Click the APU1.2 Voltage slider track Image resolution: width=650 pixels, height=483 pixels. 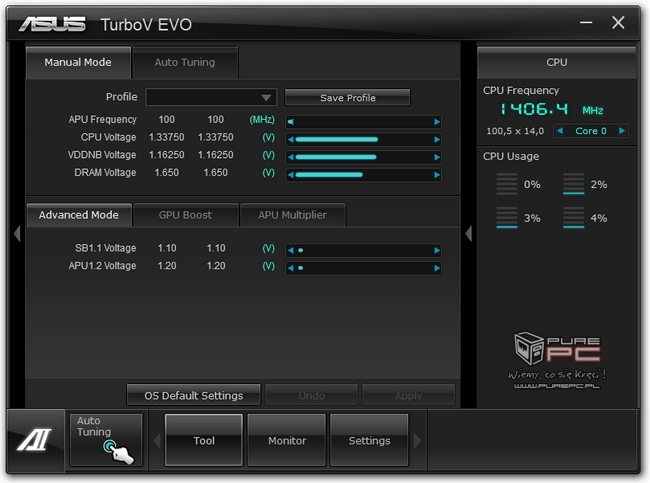coord(364,268)
